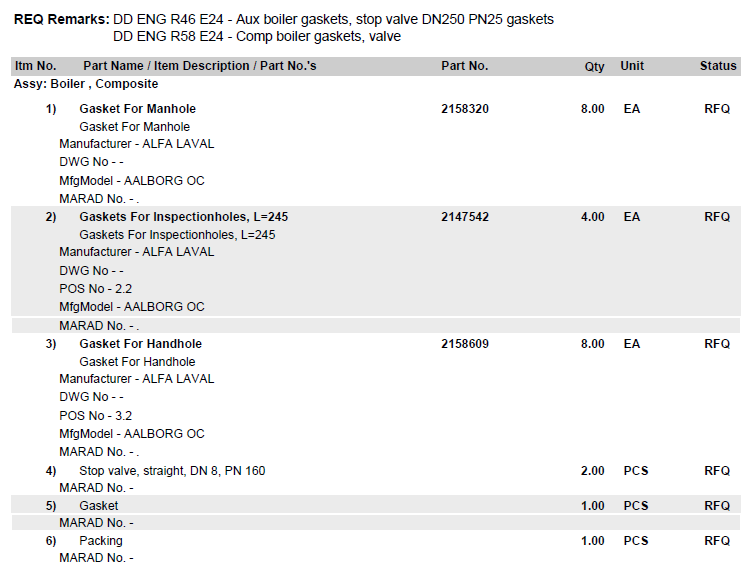744x570 pixels.
Task: Click the "Itm No." column header
Action: point(35,66)
